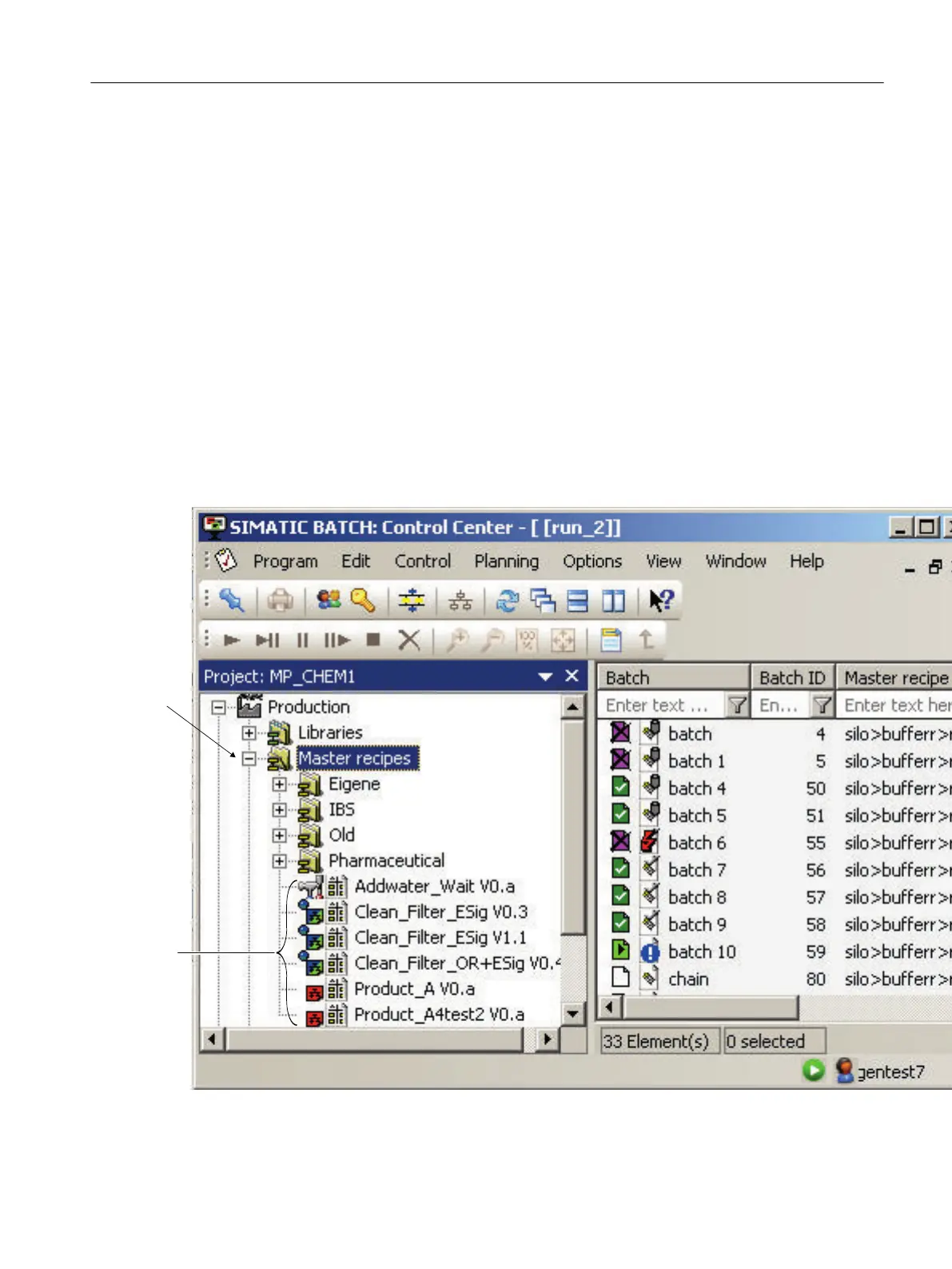
Task: Collapse the Production tree node
Action: point(218,707)
